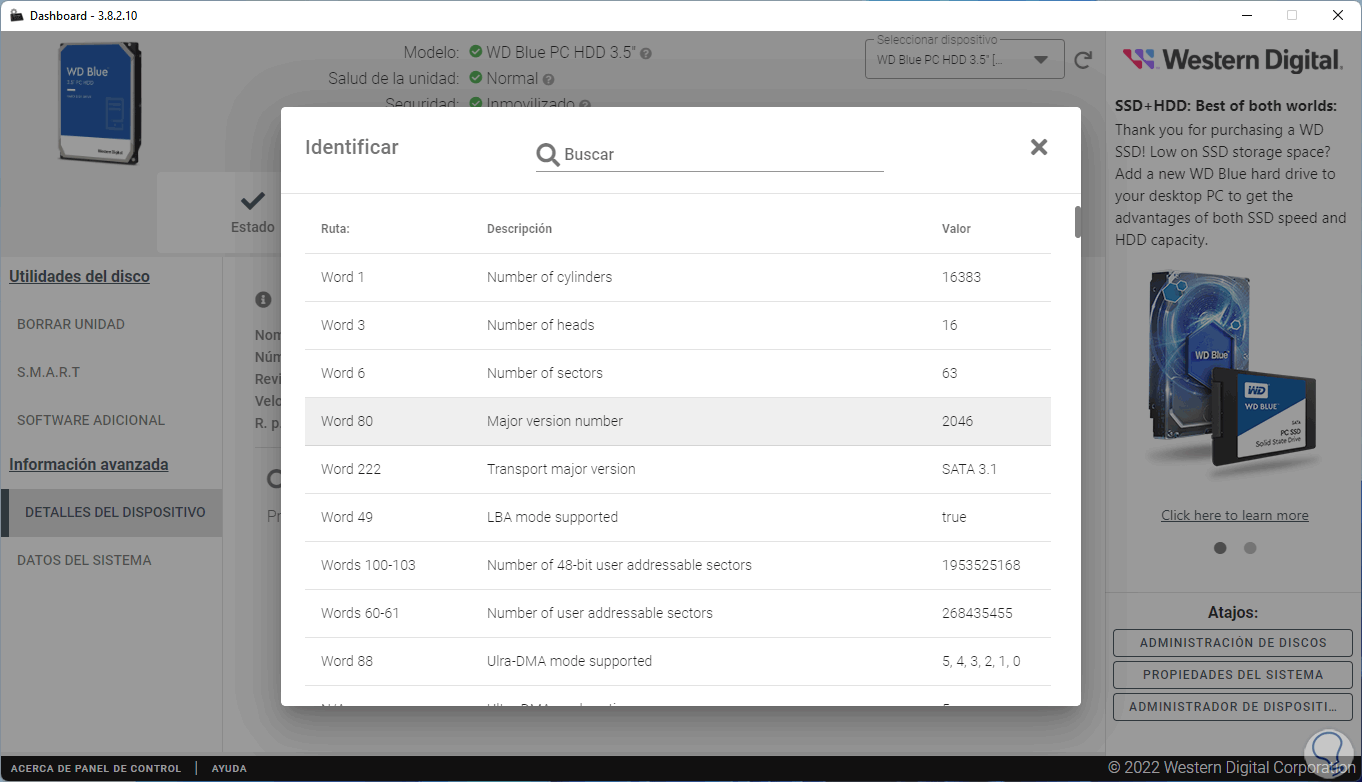Click the ADMINISTRACIÓN DE DISCOS shortcut button
This screenshot has height=782, width=1362.
tap(1232, 643)
